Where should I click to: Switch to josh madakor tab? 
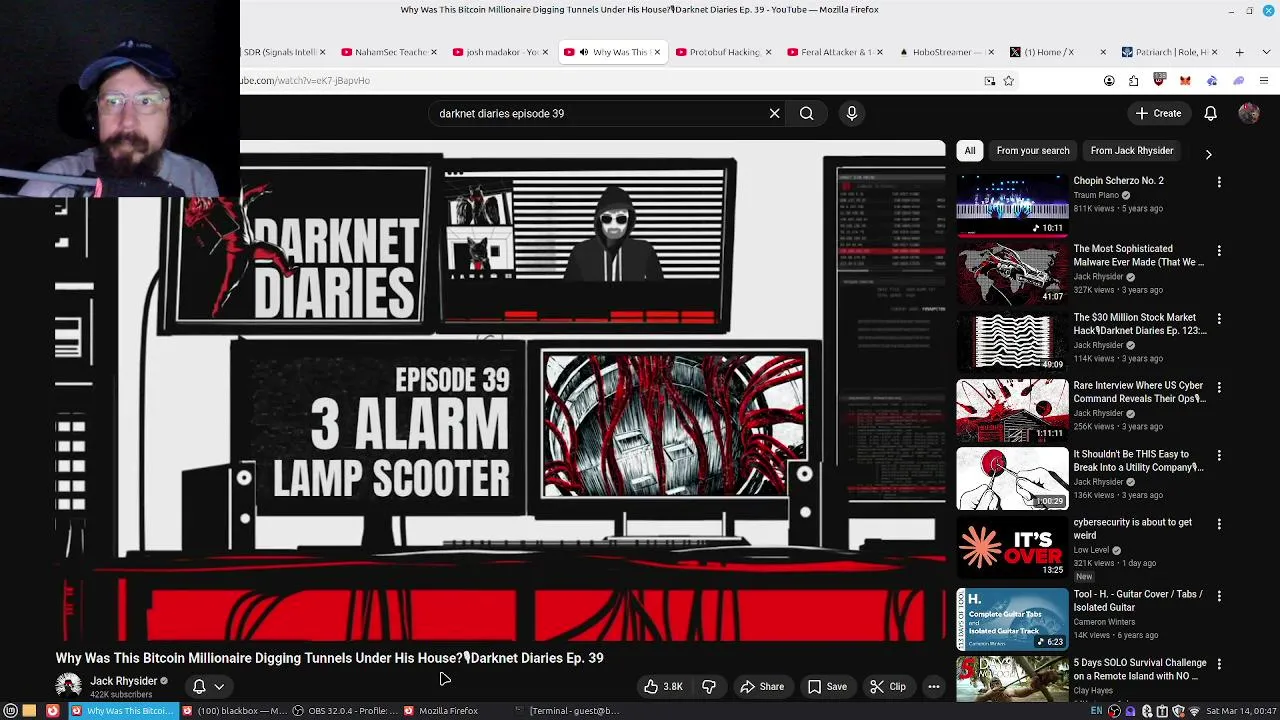click(x=495, y=52)
